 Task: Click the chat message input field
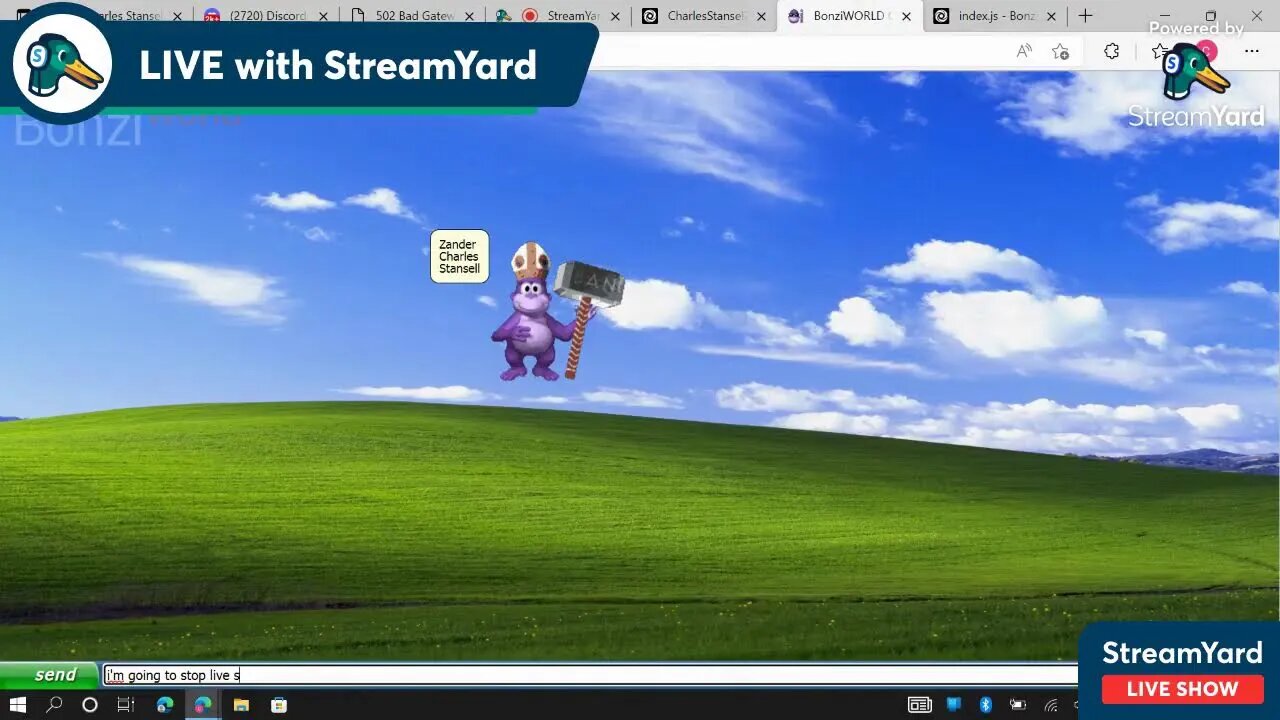(590, 675)
